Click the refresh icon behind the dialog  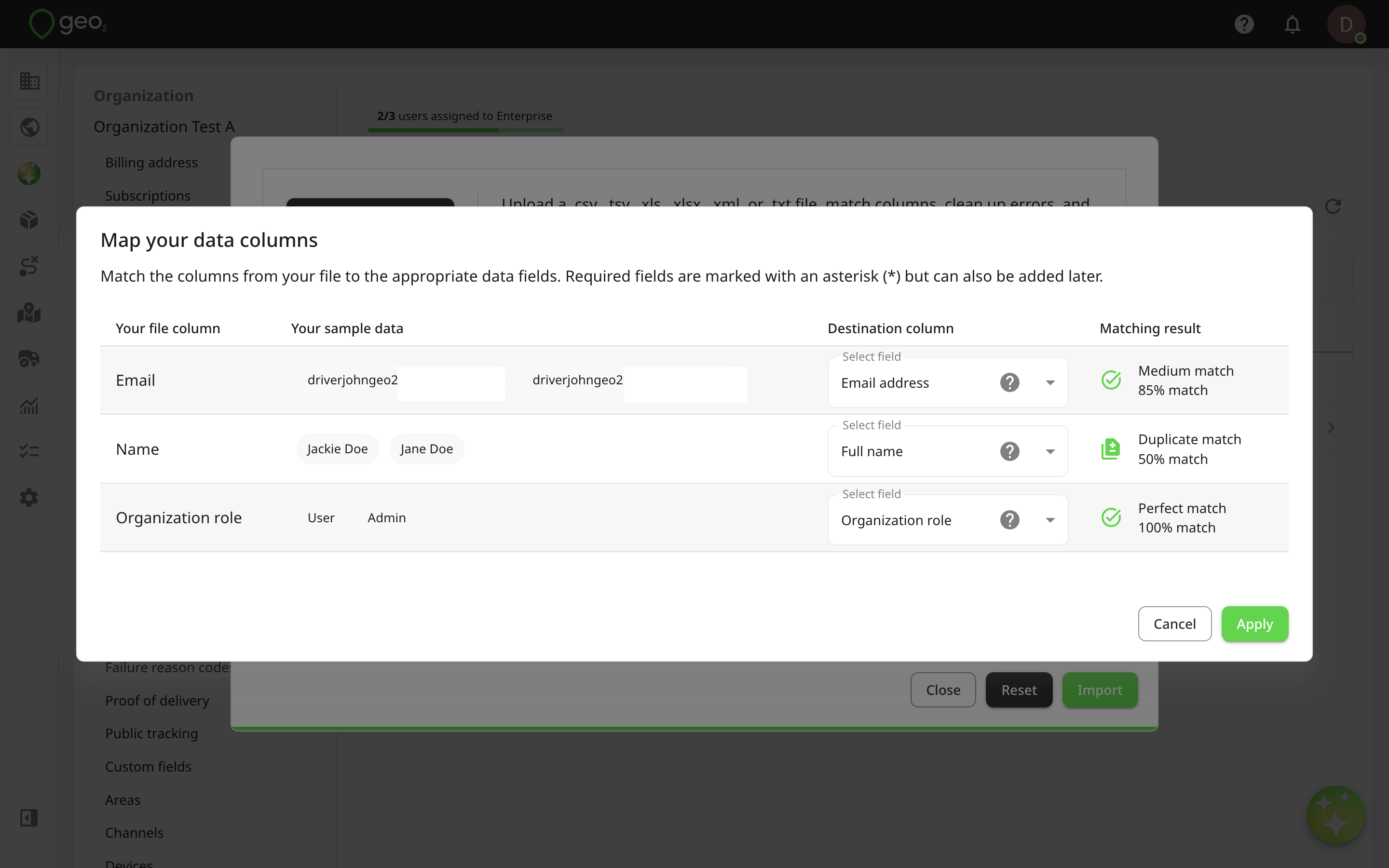(x=1333, y=206)
